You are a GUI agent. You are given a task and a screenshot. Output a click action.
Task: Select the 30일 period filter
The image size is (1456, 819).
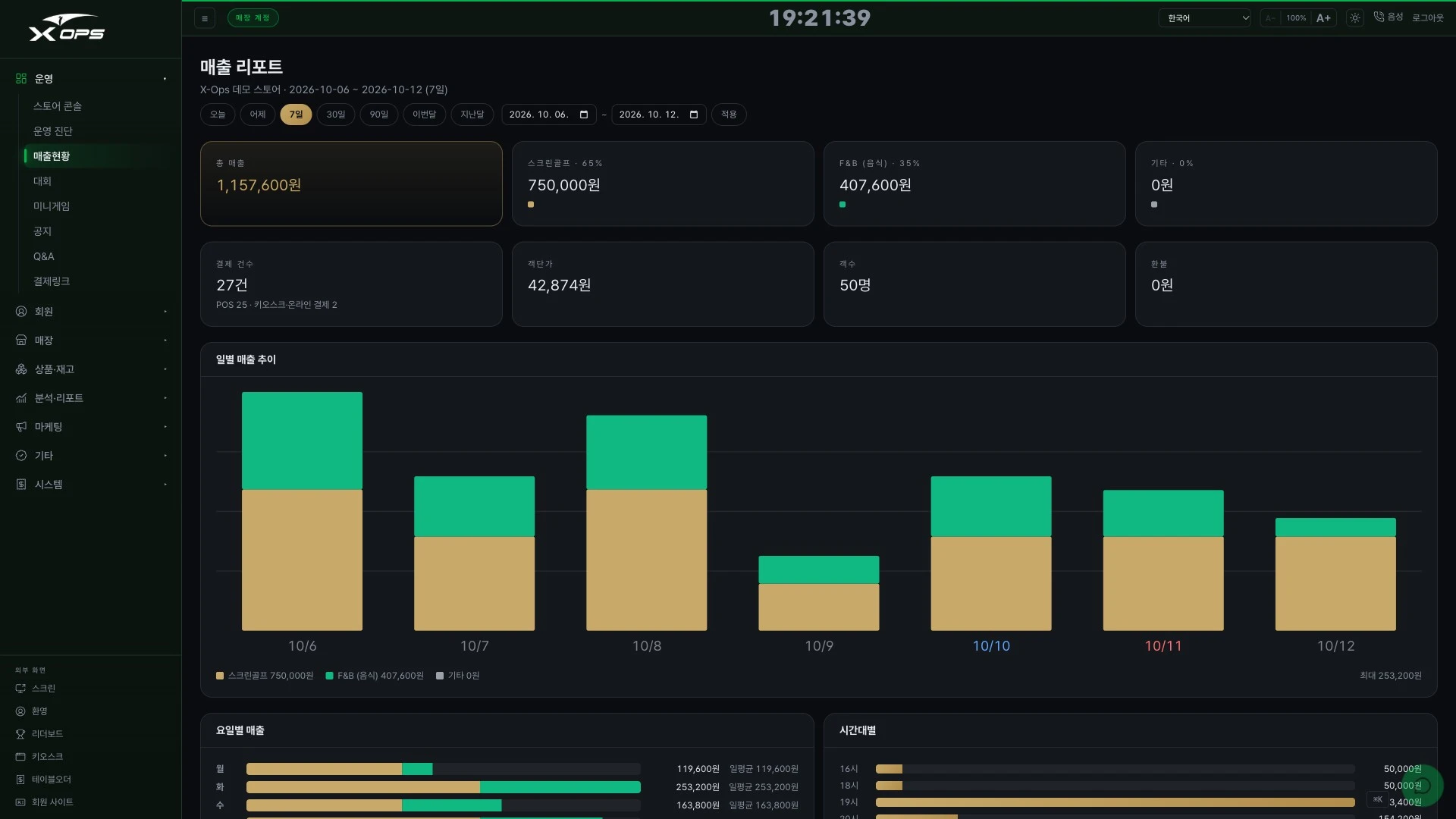coord(336,115)
